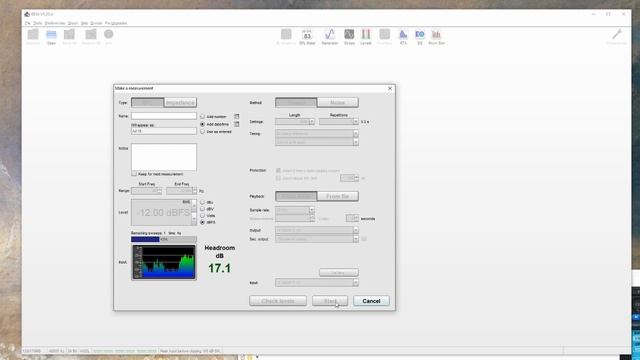Click the Open toolbar icon
This screenshot has width=640, height=360.
[51, 36]
